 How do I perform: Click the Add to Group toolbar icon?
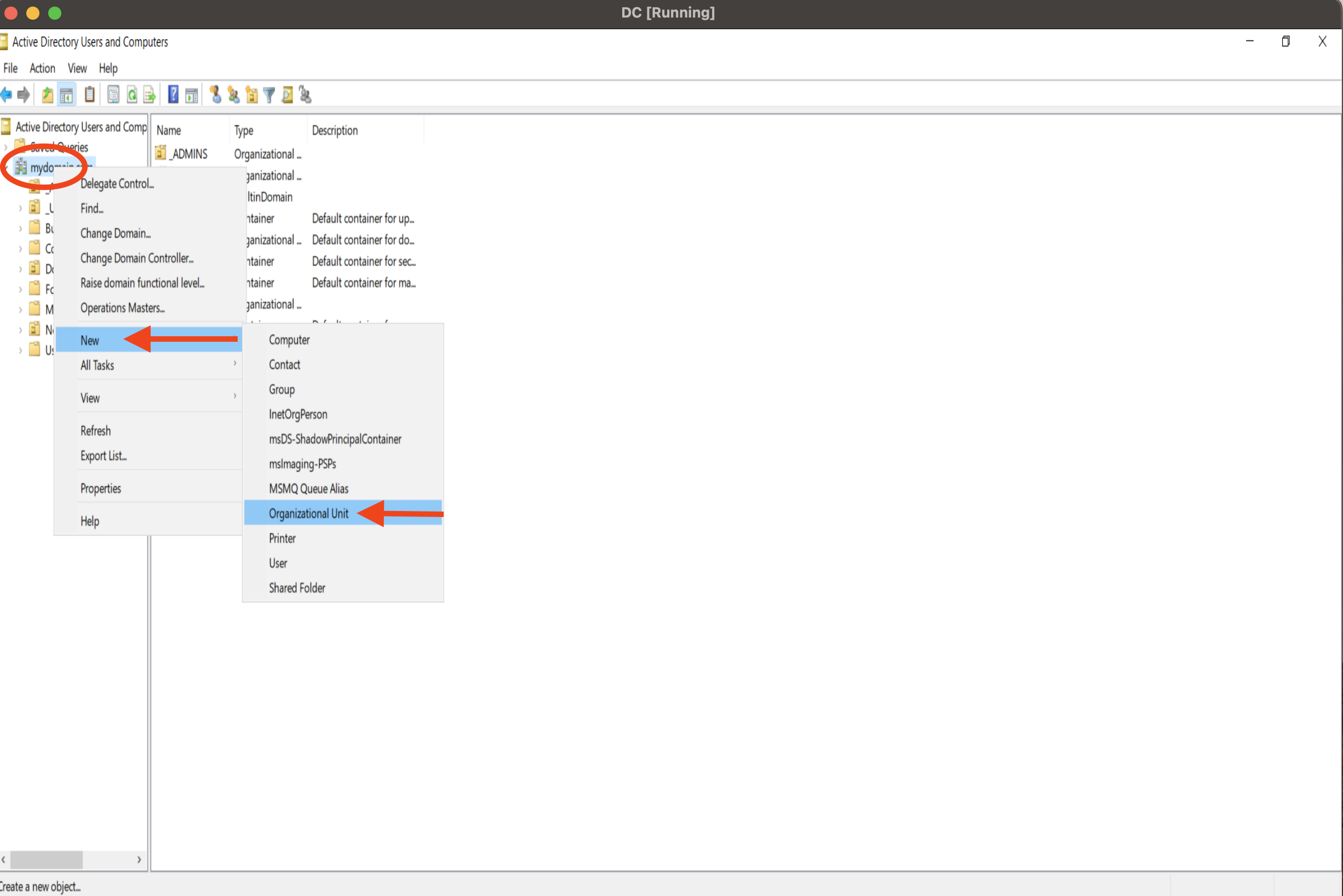pos(305,95)
